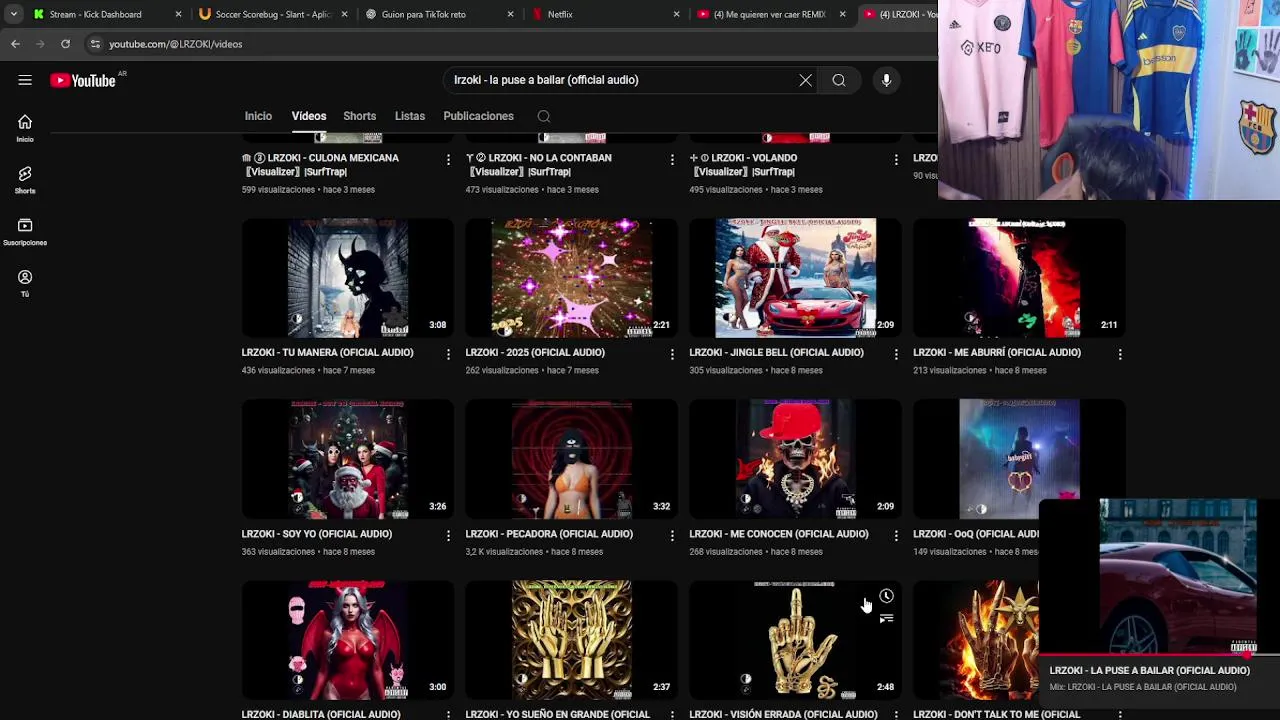
Task: Open Suscripciones in the left sidebar
Action: [x=25, y=232]
